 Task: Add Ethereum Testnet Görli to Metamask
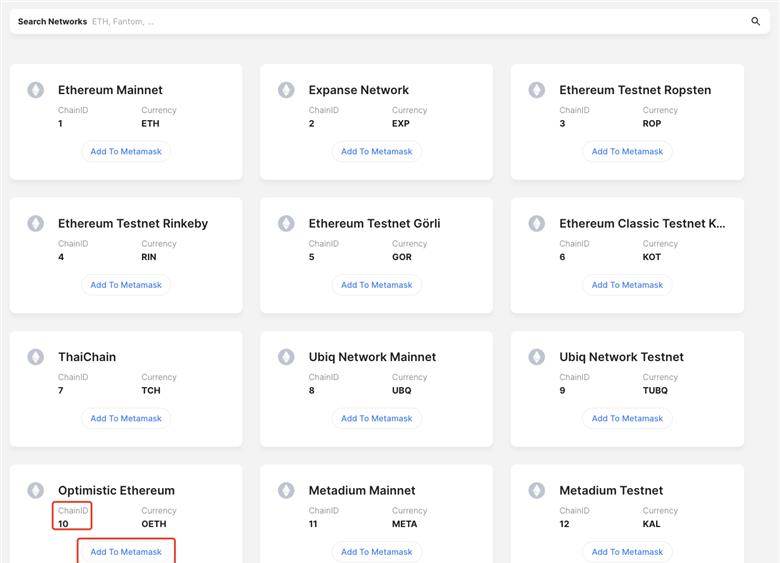377,284
